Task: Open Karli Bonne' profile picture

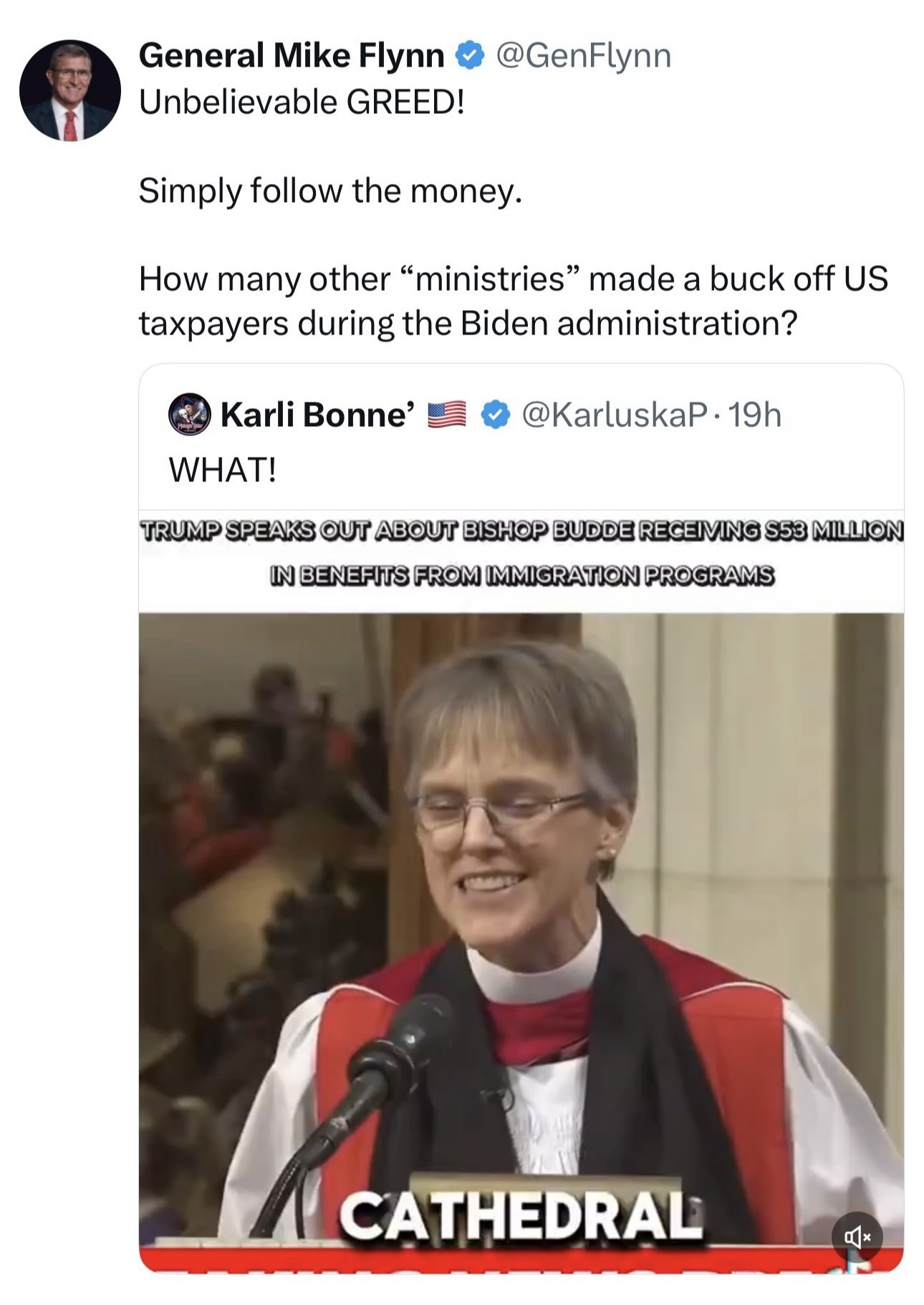Action: coord(189,414)
